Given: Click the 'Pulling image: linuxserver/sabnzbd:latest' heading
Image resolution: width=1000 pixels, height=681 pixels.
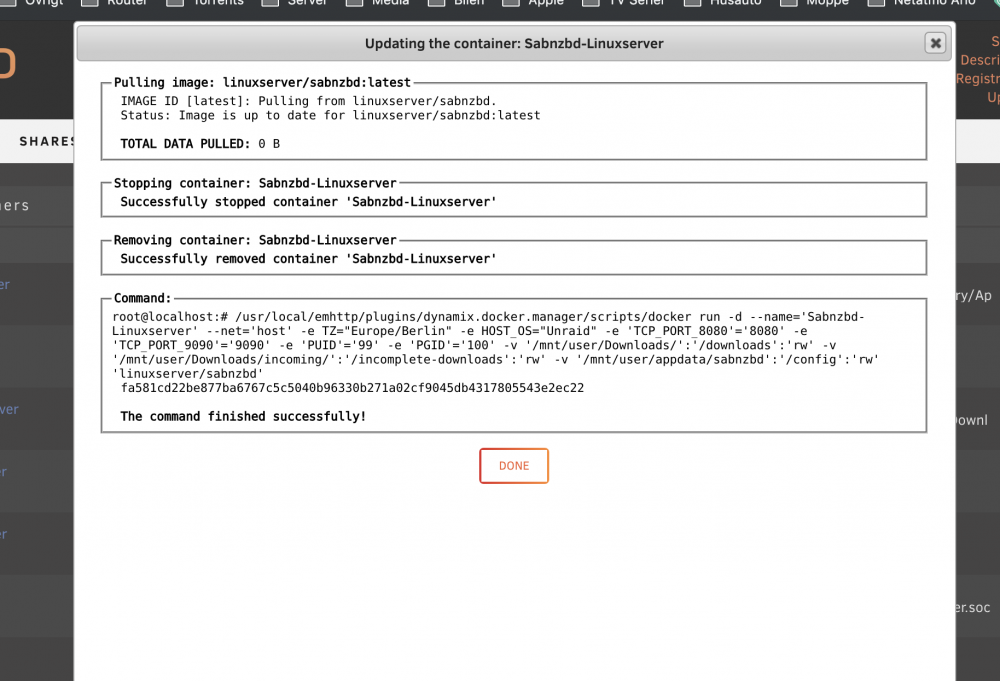Looking at the screenshot, I should (262, 82).
